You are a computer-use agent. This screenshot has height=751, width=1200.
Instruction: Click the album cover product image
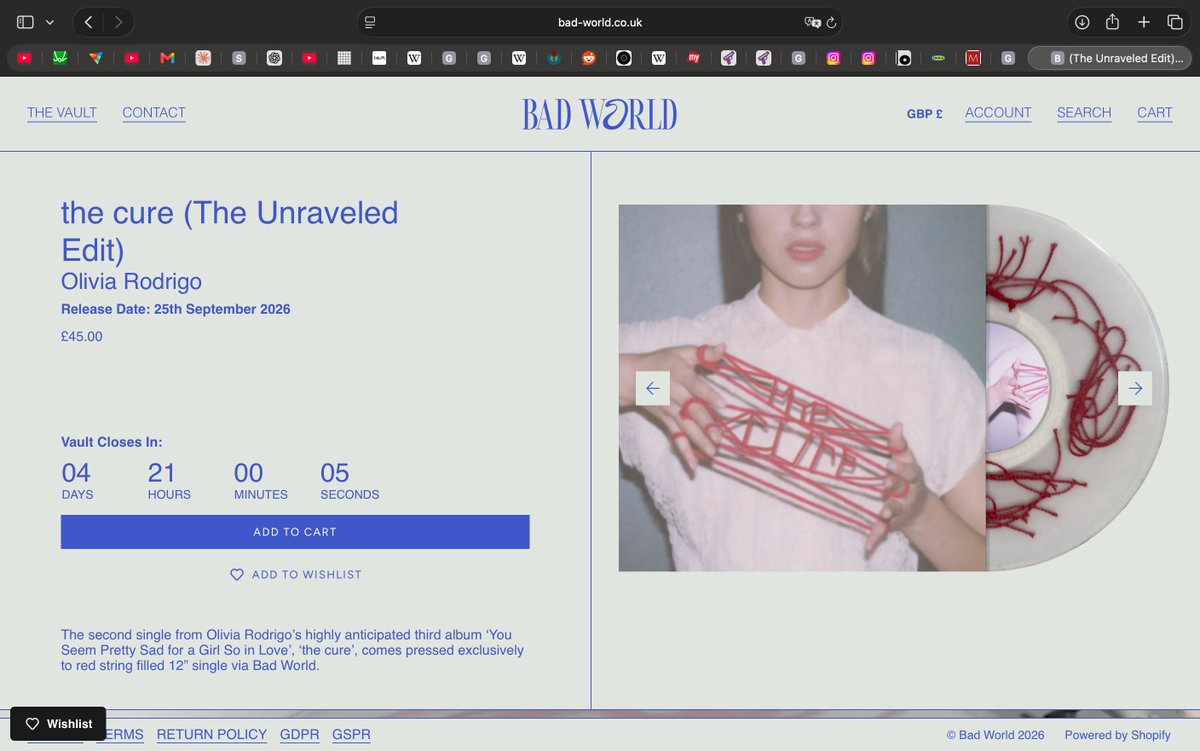tap(803, 388)
